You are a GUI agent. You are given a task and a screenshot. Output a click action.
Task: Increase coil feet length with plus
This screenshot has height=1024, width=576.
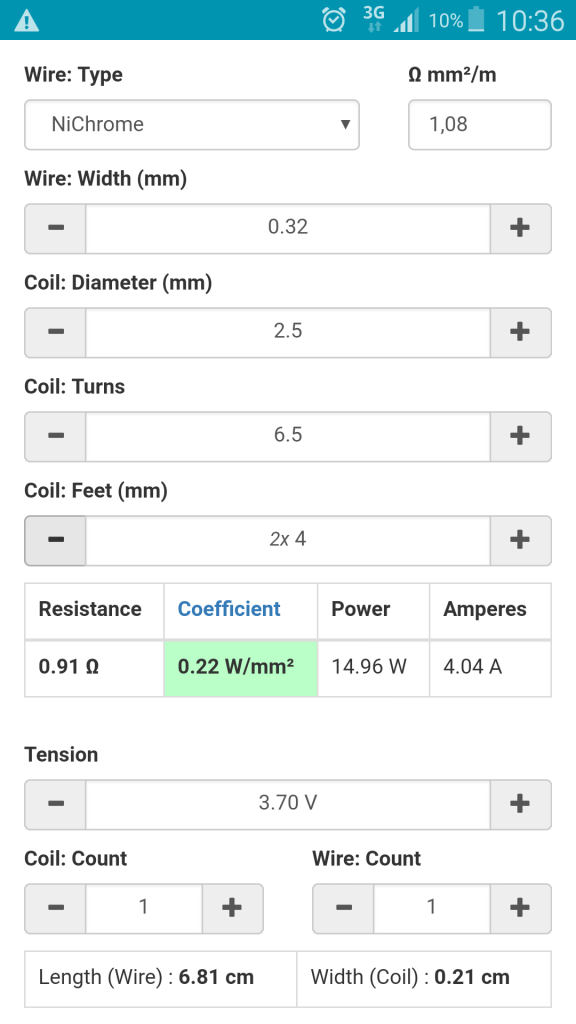[520, 540]
